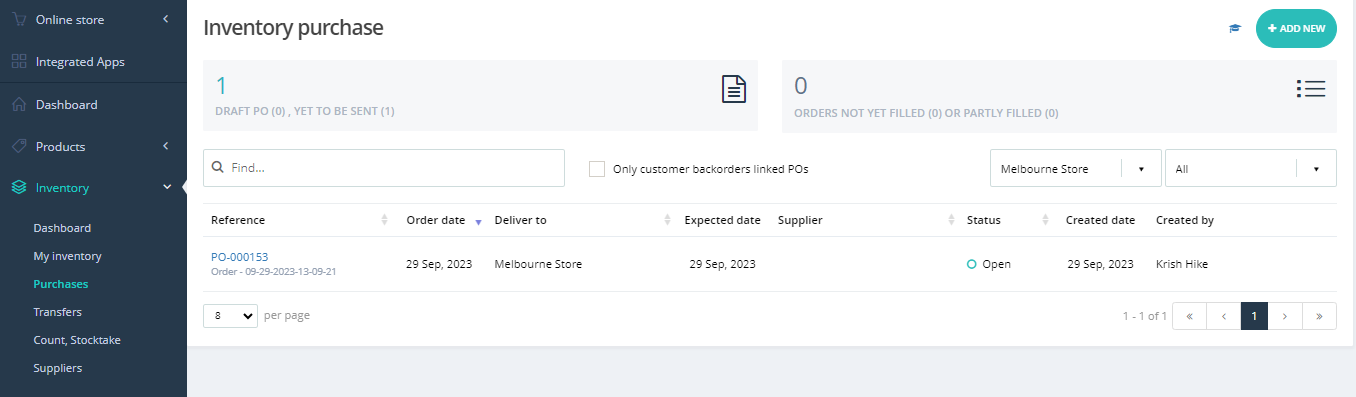Click the Find search field
Screen dimensions: 1356x397
click(384, 168)
